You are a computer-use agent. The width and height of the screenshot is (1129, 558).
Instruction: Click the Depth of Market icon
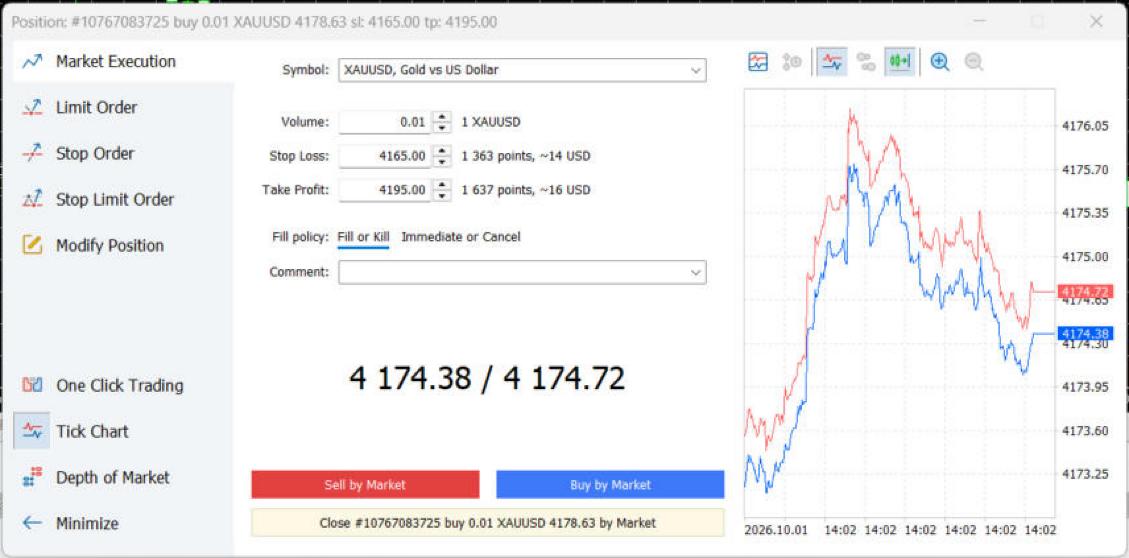(x=30, y=477)
